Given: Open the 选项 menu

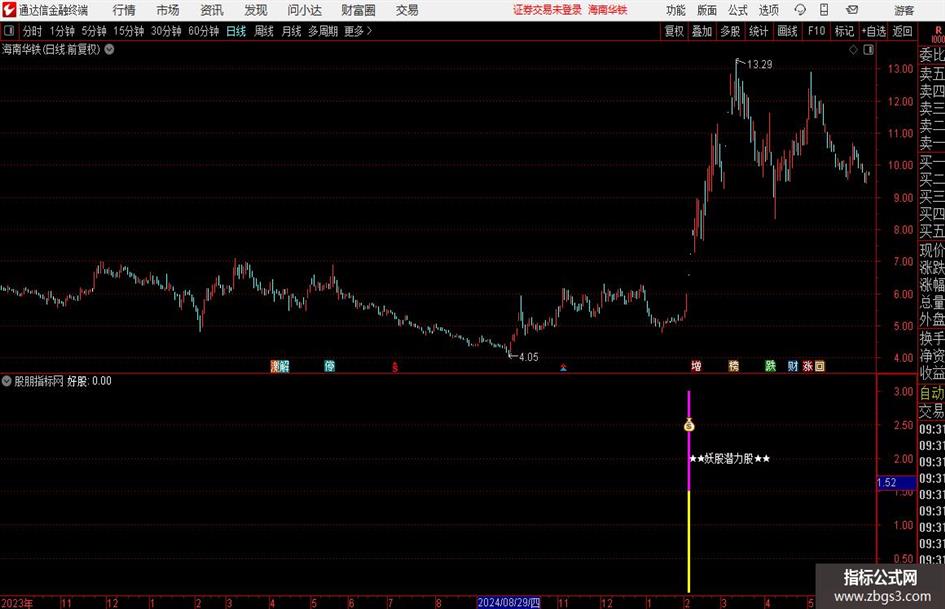Looking at the screenshot, I should [769, 10].
